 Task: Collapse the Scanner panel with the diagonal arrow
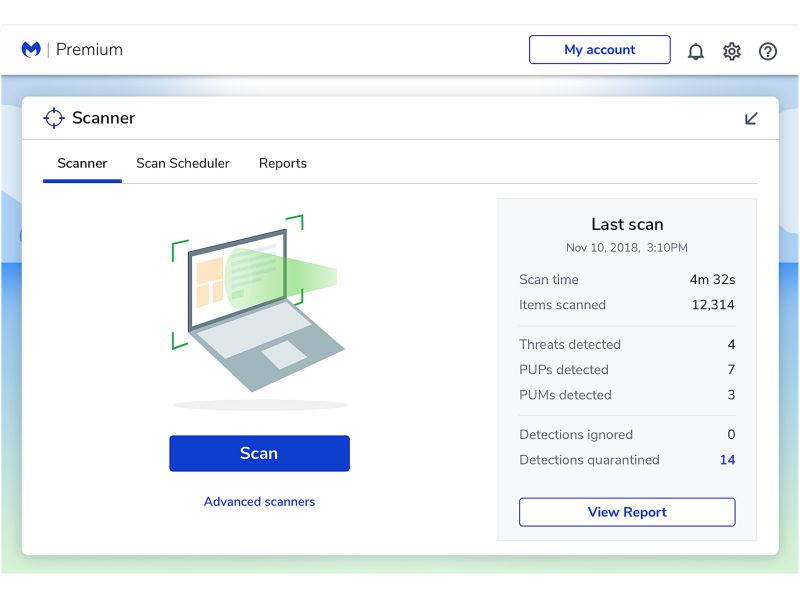coord(753,118)
